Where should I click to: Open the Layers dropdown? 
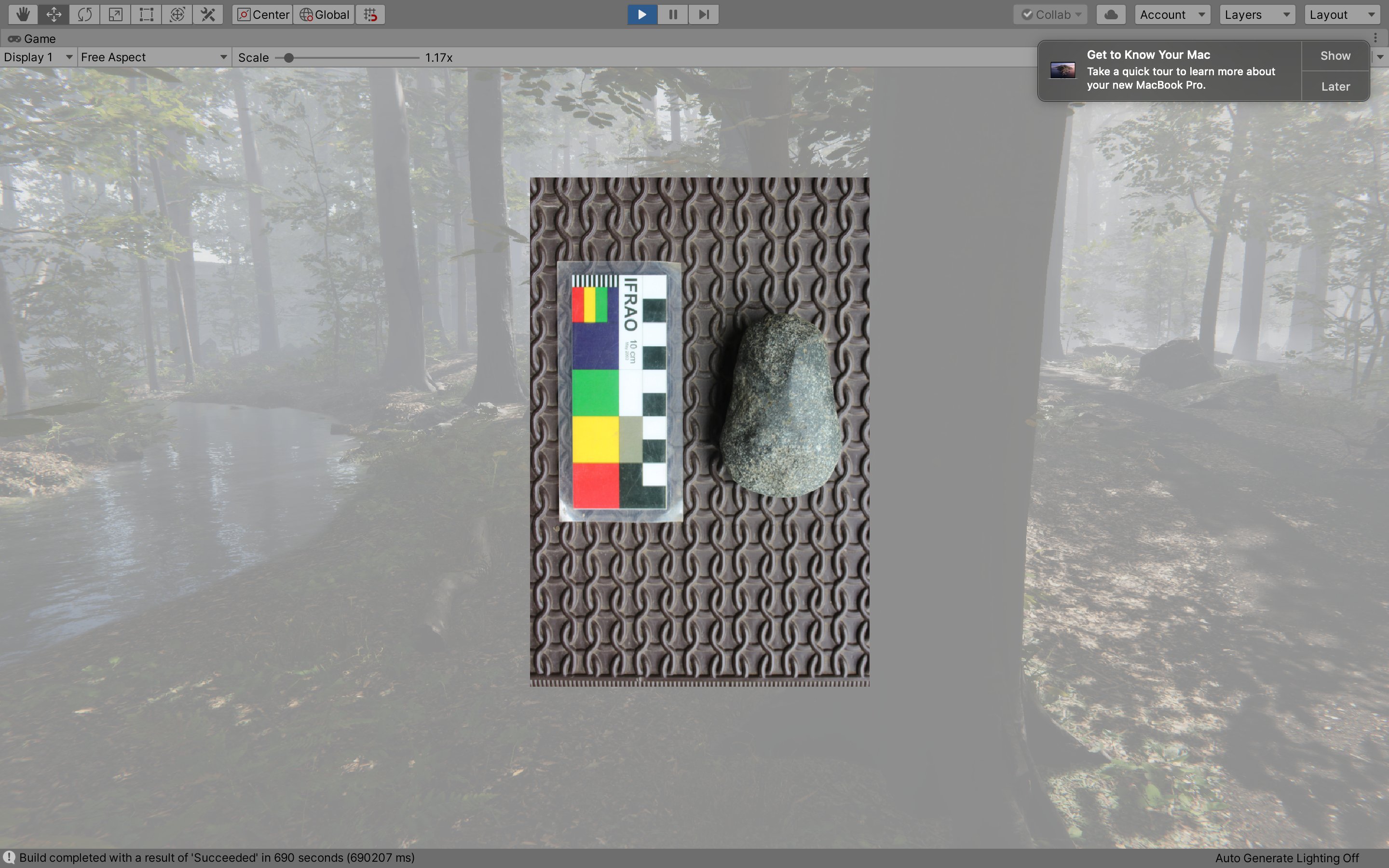point(1257,14)
